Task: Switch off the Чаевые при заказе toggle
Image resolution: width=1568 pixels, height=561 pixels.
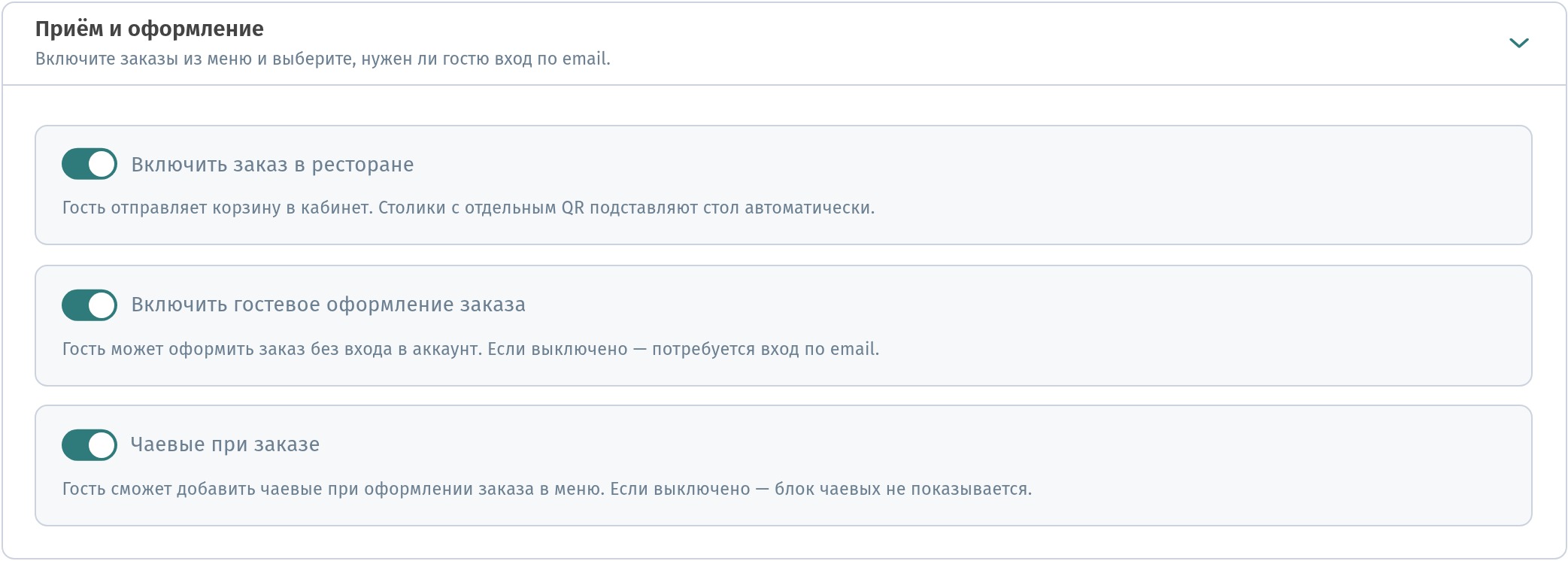Action: pos(89,445)
